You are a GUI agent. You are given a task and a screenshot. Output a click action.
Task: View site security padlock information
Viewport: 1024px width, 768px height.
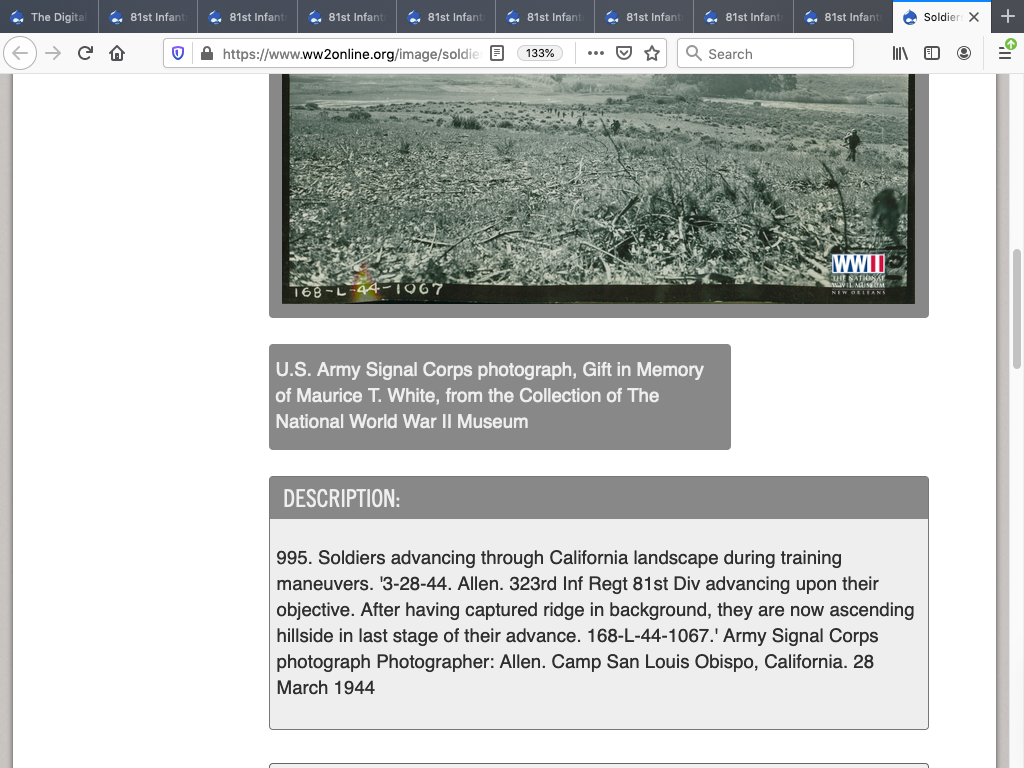[206, 53]
